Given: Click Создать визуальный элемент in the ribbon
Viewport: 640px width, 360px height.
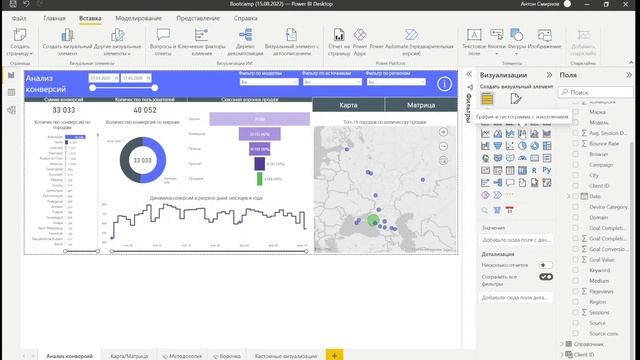Looking at the screenshot, I should [67, 42].
